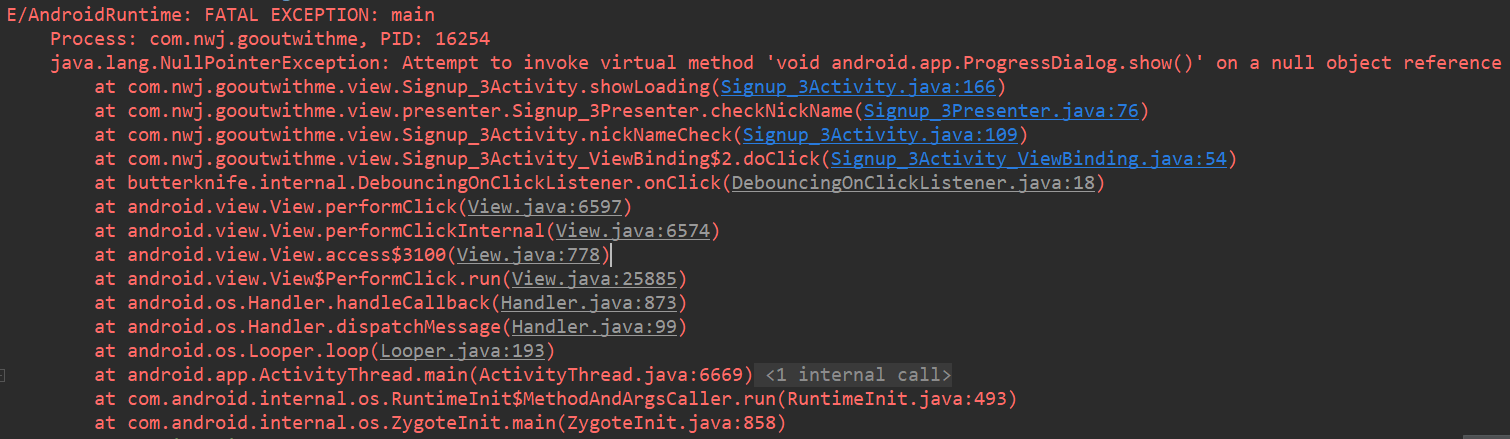The width and height of the screenshot is (1510, 439).
Task: Click the 'android.os.Looper.loop' text
Action: click(x=248, y=351)
